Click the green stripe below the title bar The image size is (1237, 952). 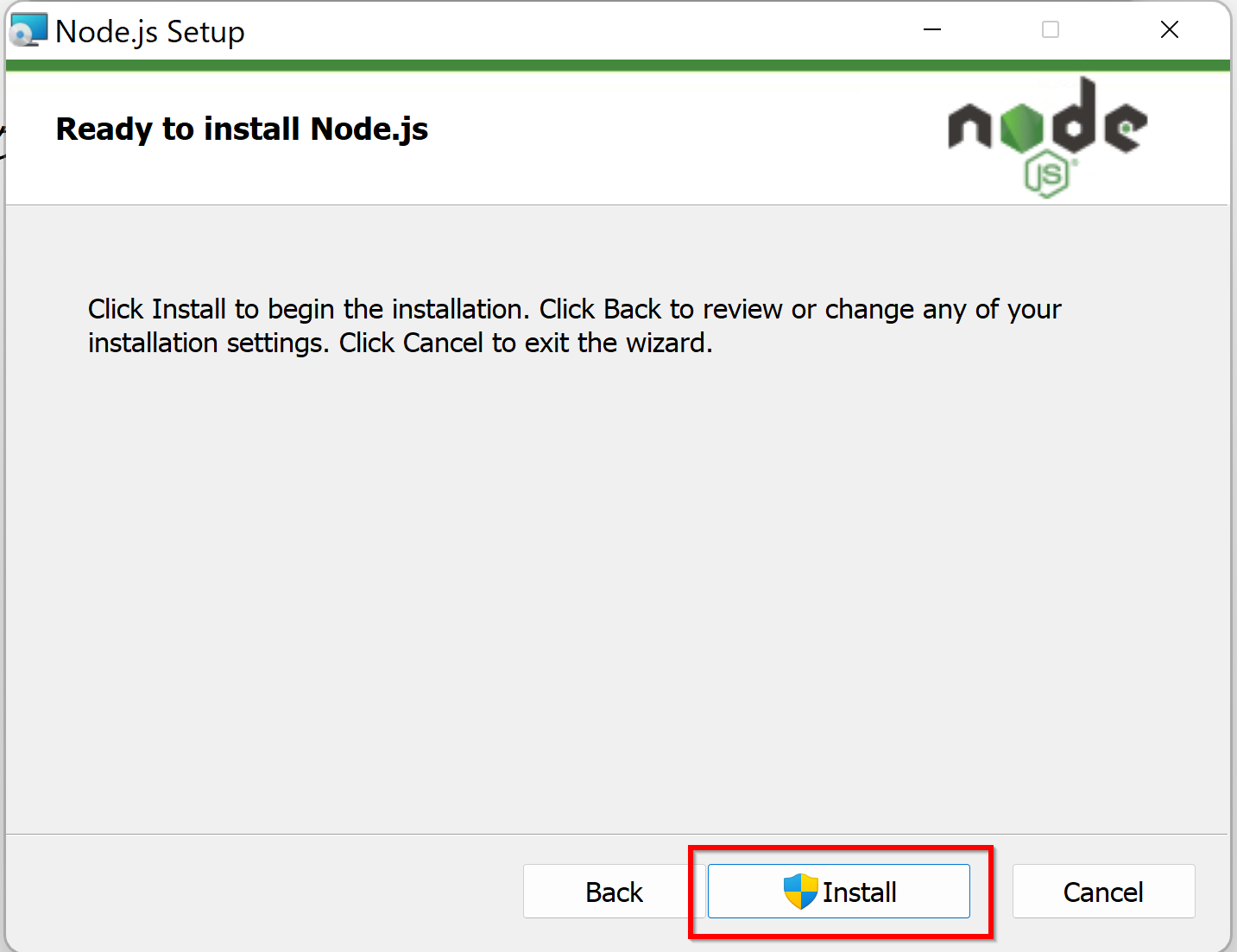(618, 66)
